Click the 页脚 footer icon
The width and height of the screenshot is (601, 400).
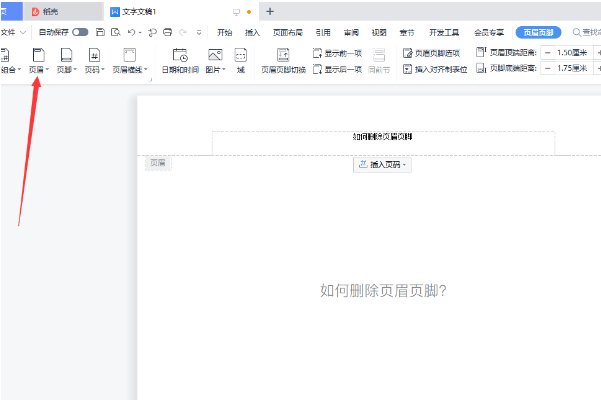click(66, 55)
